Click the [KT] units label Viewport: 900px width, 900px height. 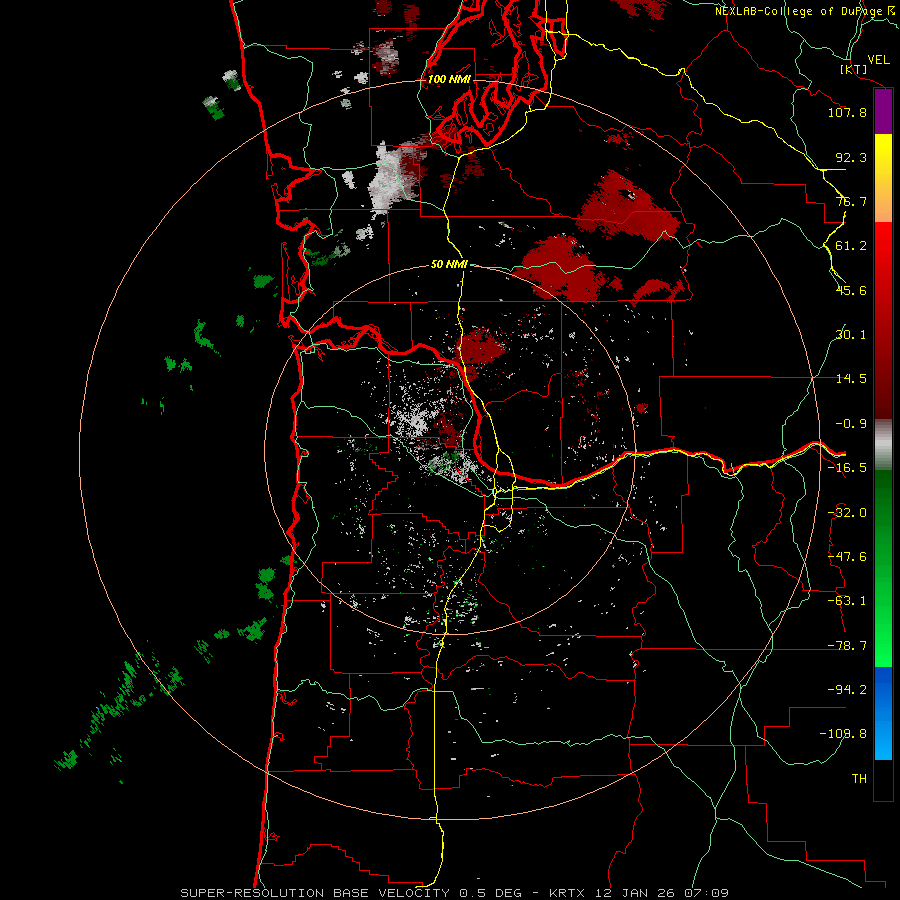(854, 69)
